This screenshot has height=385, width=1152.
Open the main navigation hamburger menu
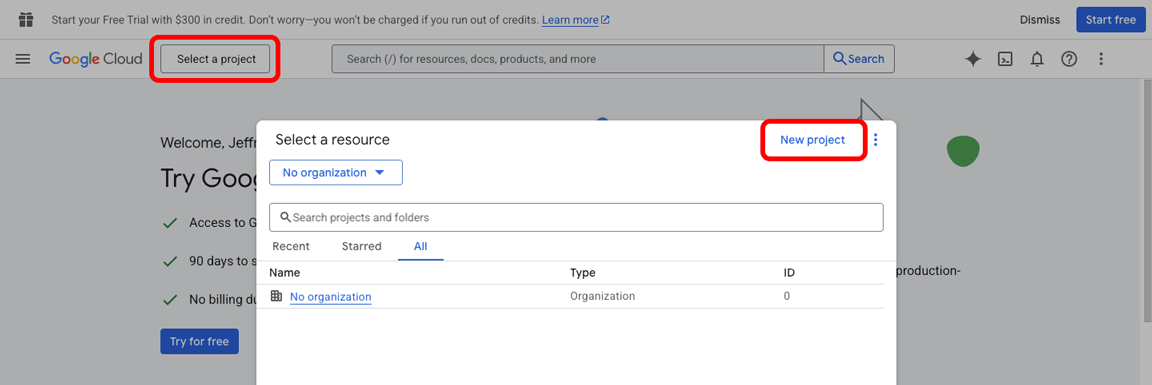[23, 59]
